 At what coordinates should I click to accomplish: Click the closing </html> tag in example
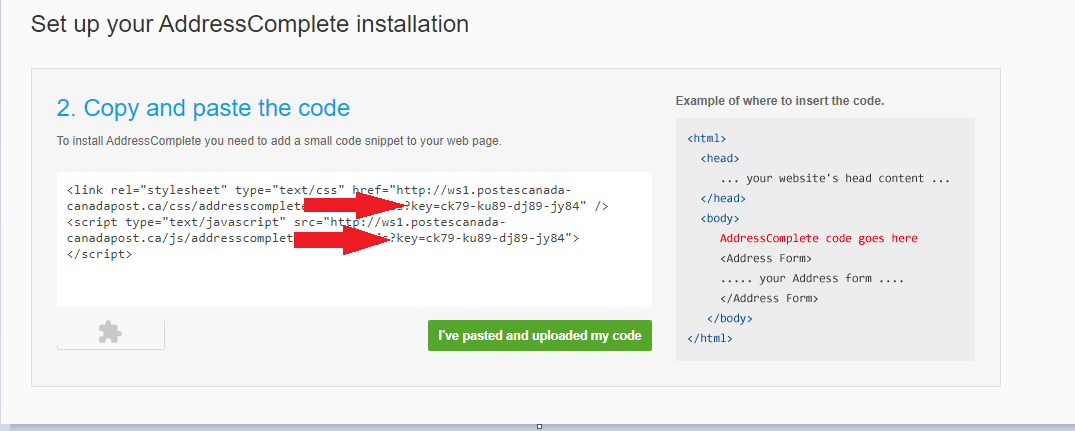(x=710, y=338)
